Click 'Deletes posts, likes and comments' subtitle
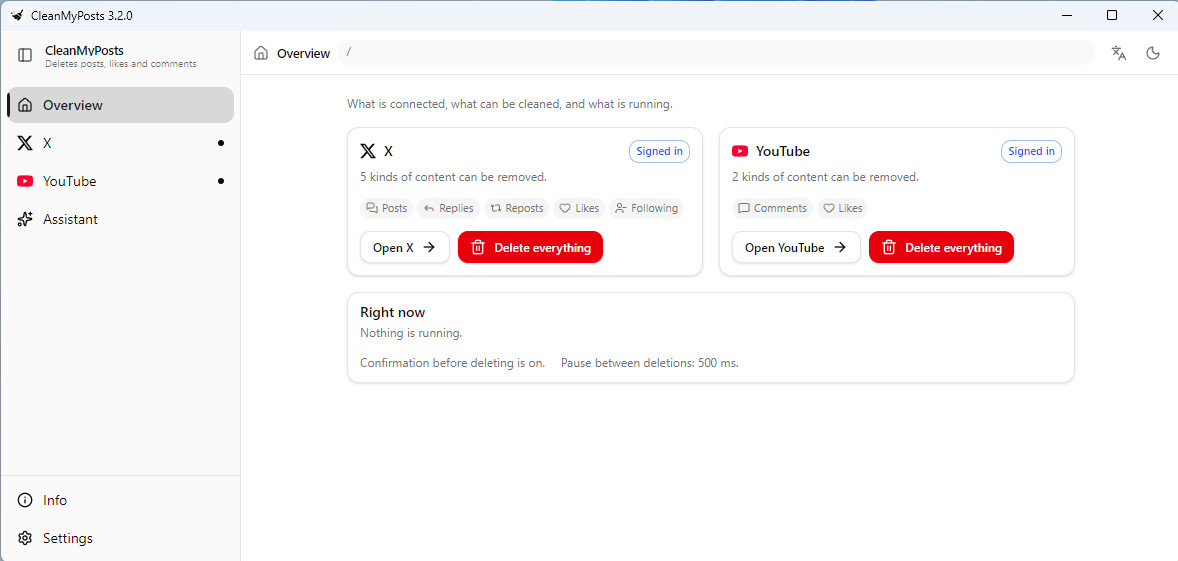Screen dimensions: 1178x561 tap(121, 64)
